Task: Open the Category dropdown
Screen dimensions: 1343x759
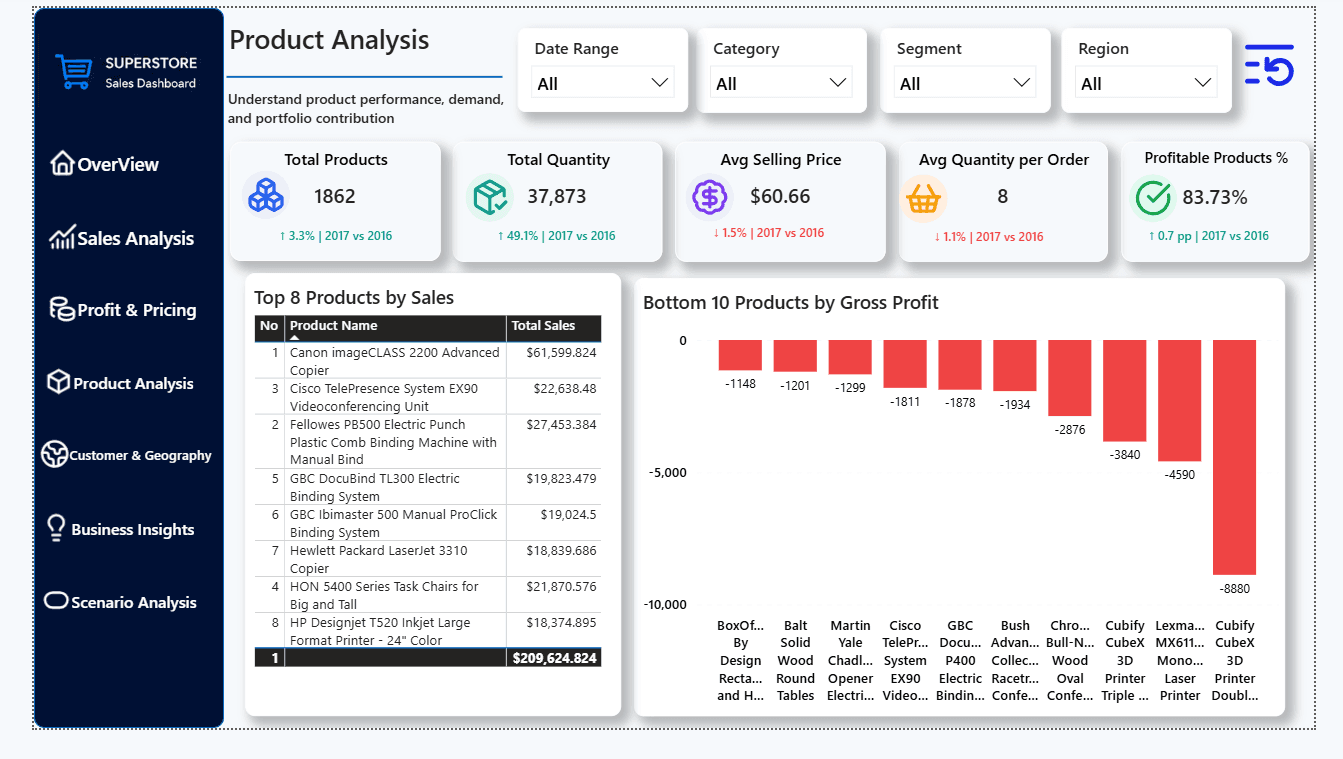Action: point(781,83)
